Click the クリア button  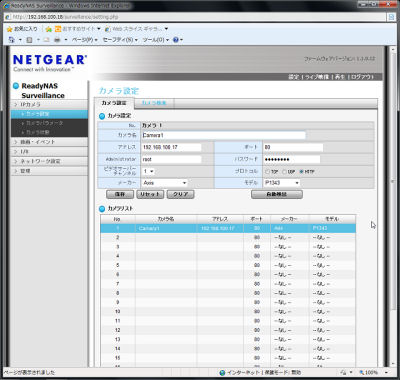coord(180,194)
